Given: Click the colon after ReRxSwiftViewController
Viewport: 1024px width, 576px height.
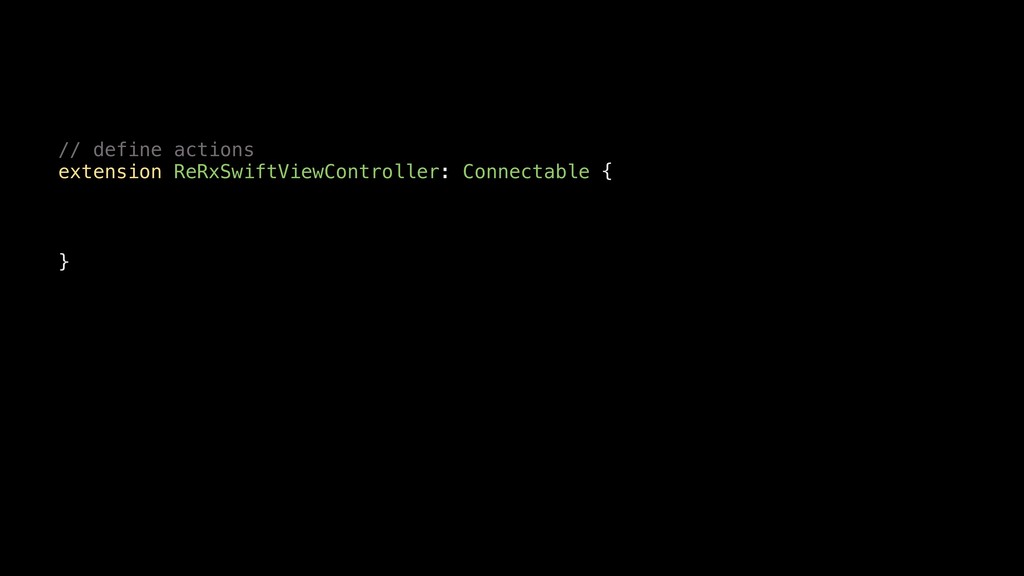Looking at the screenshot, I should pos(445,173).
